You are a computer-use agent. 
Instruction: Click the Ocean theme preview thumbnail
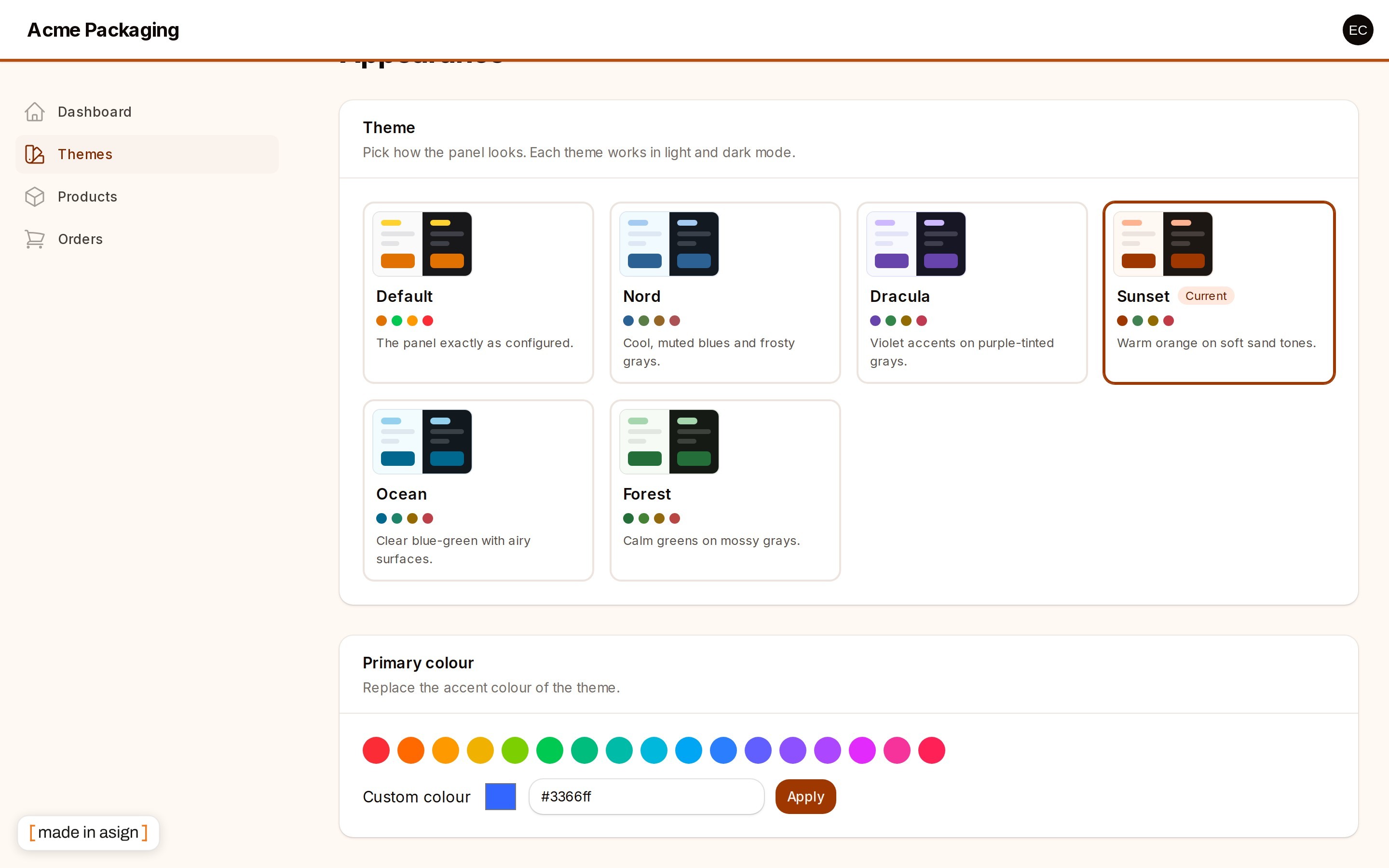pos(422,441)
